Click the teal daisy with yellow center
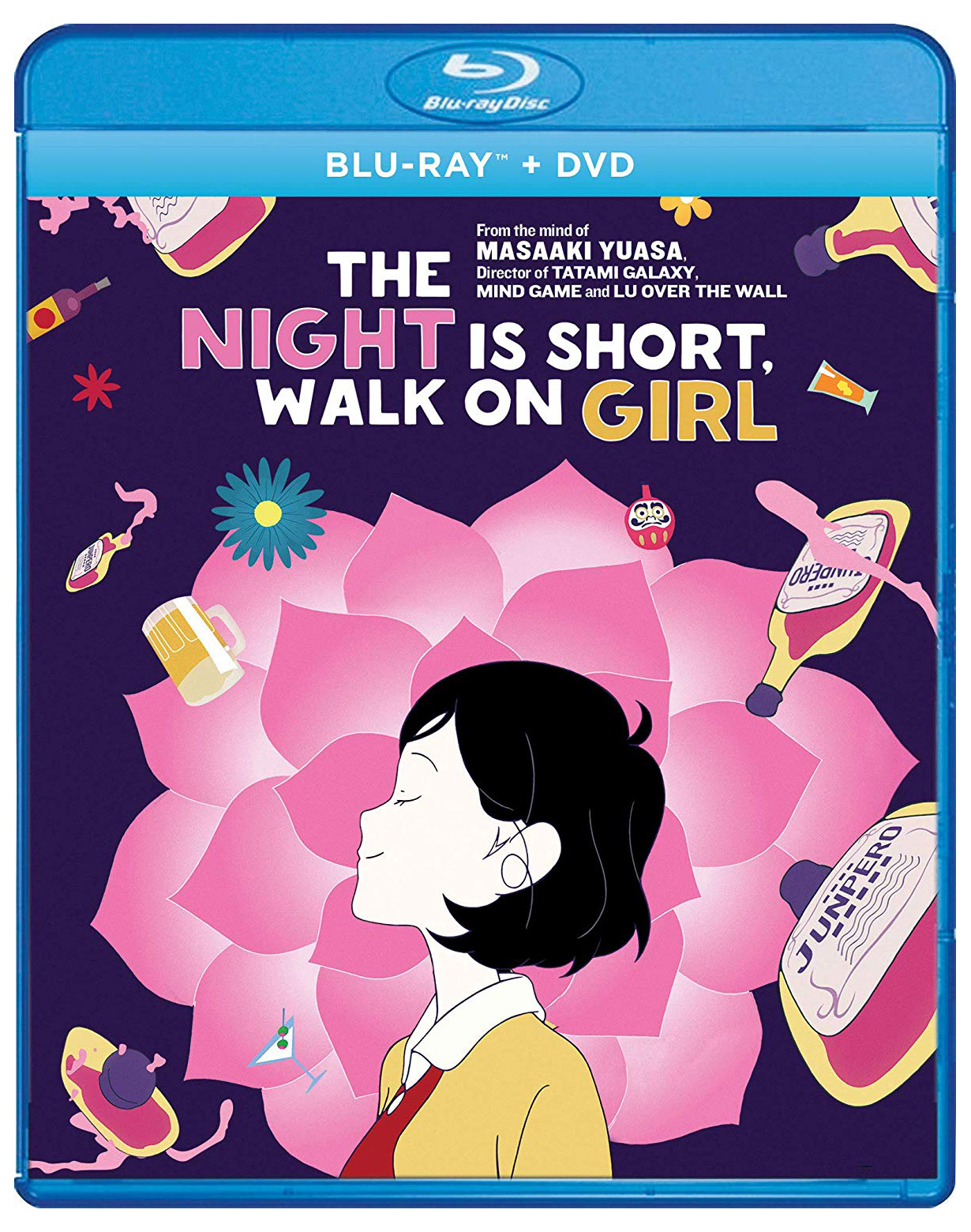 coord(268,512)
